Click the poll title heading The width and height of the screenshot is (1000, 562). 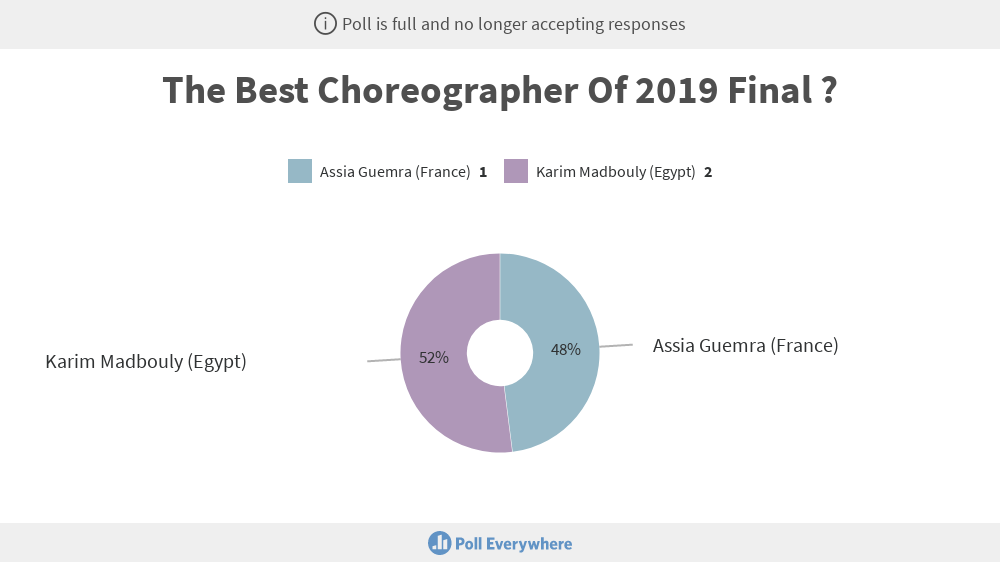click(x=500, y=90)
